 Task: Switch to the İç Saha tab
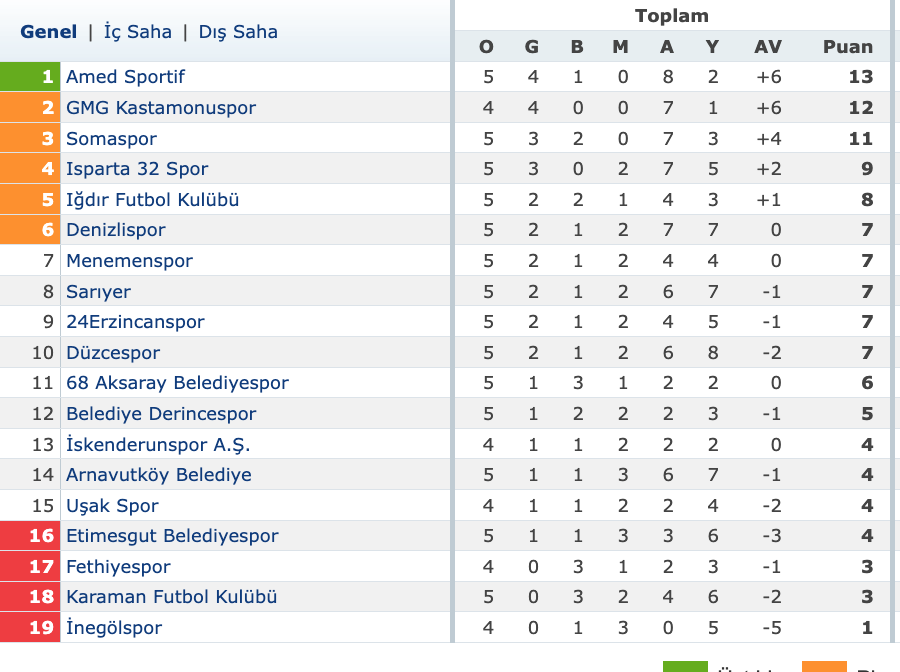138,32
